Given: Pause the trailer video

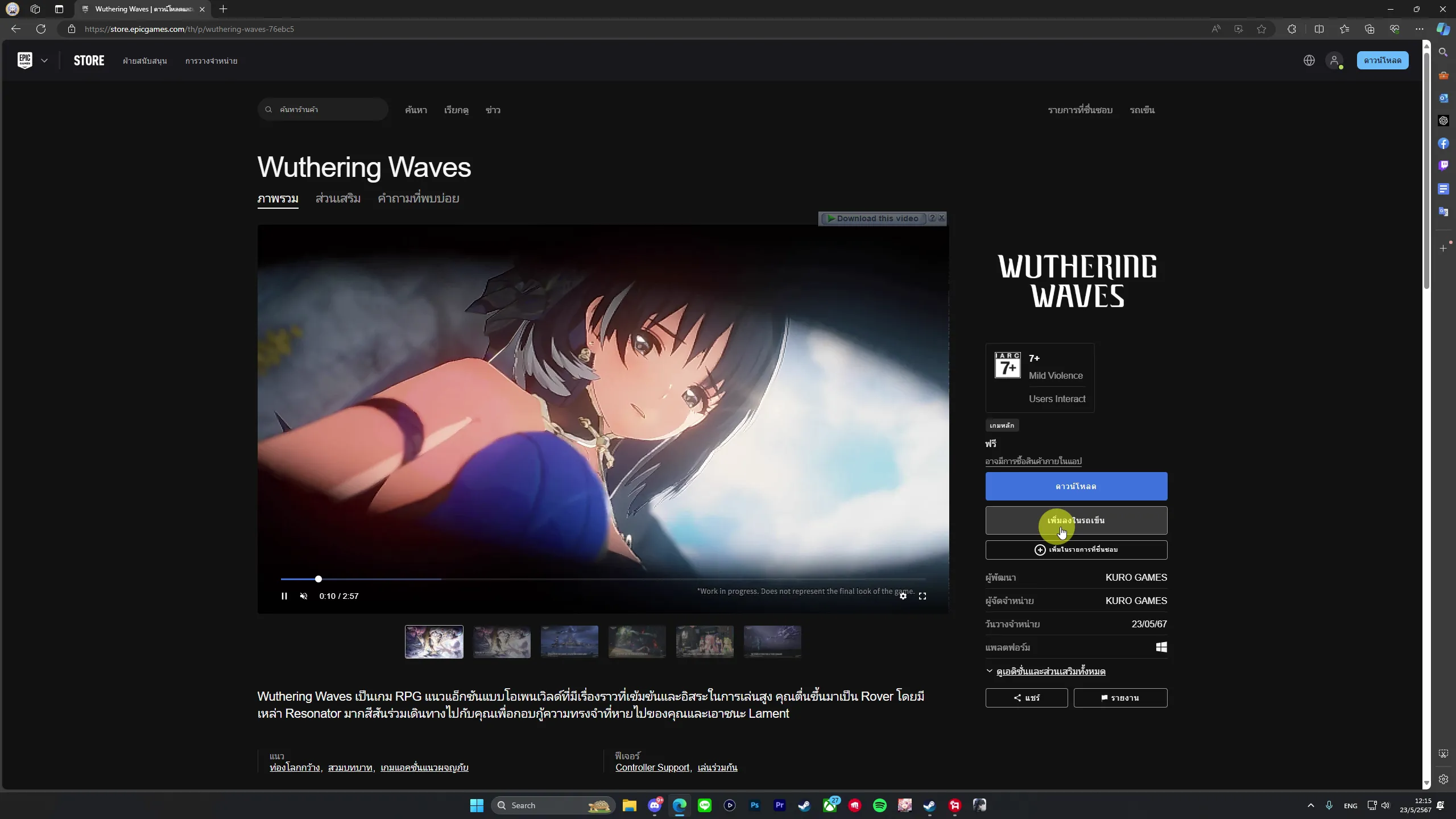Looking at the screenshot, I should pos(284,596).
